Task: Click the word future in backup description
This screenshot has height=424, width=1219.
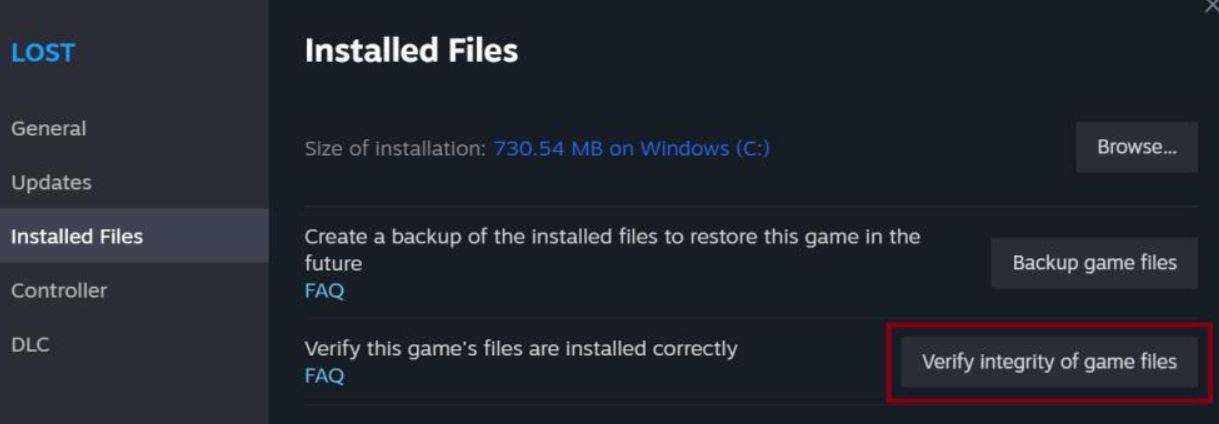Action: 333,264
